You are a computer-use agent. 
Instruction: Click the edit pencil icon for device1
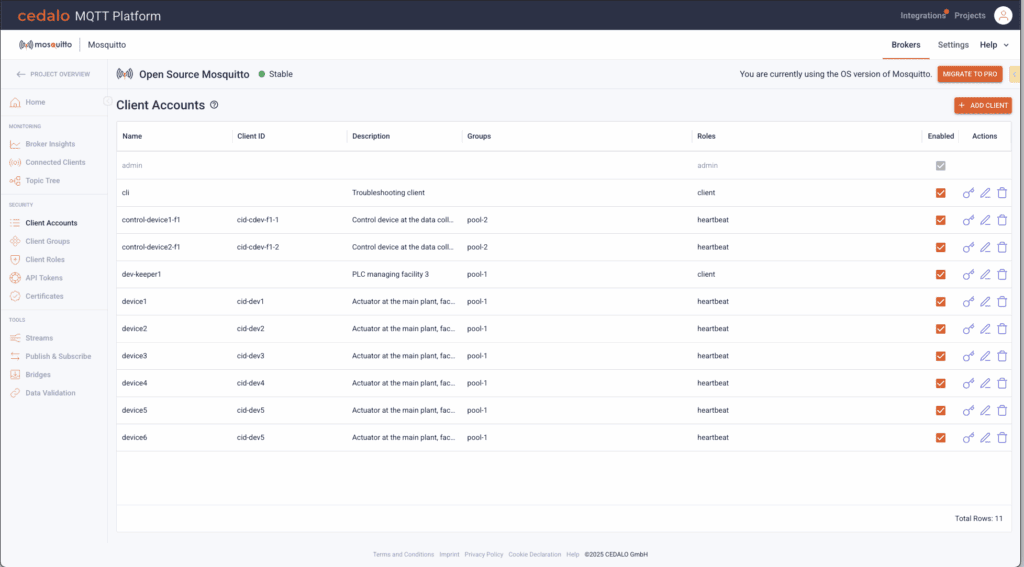[985, 302]
